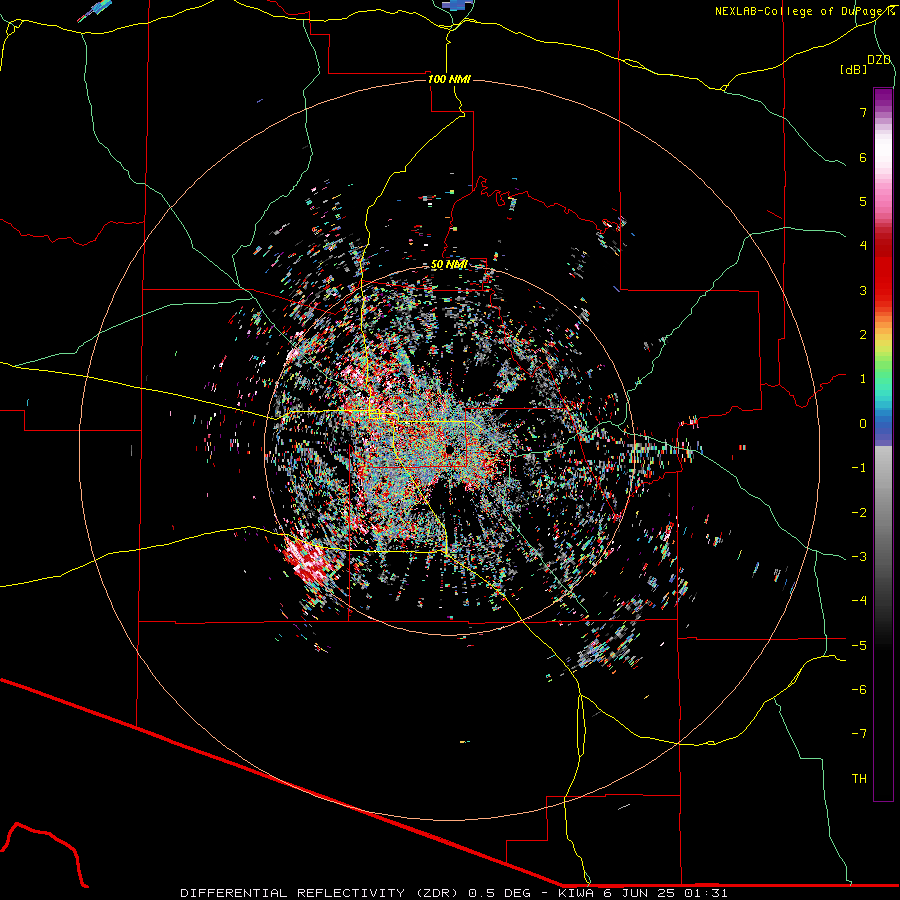Click the 3 value on color scale
The image size is (900, 900).
pyautogui.click(x=863, y=290)
